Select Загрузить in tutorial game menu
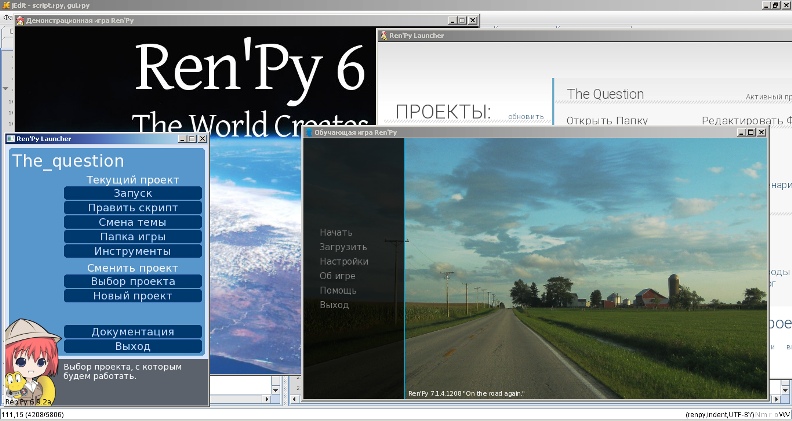 click(343, 247)
